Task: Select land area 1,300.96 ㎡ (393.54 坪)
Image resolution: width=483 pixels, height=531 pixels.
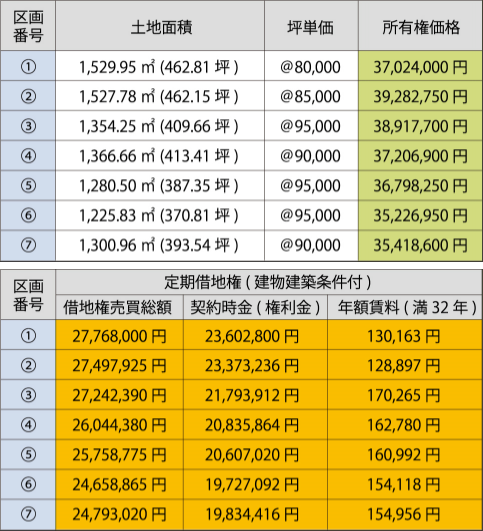Action: tap(160, 245)
